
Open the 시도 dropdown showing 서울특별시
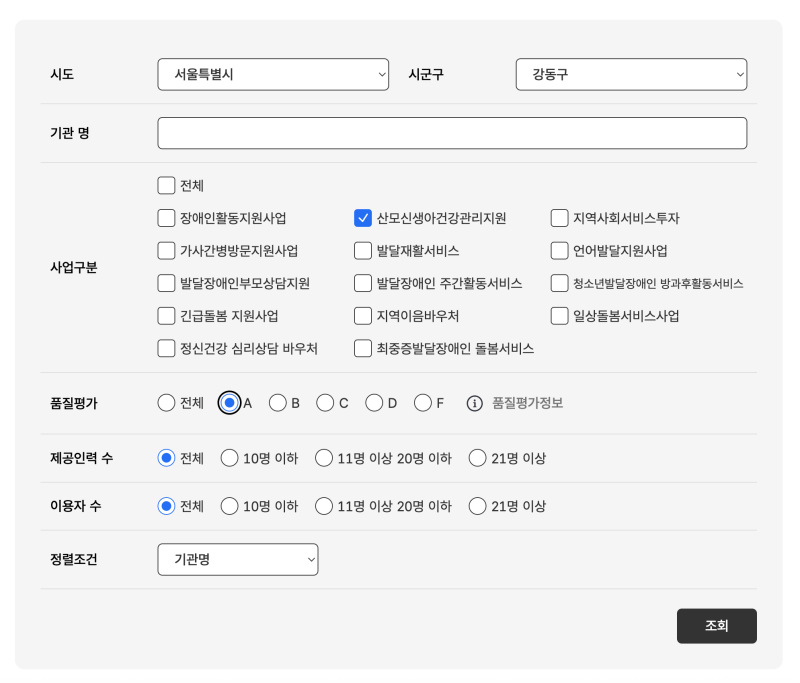click(x=273, y=74)
